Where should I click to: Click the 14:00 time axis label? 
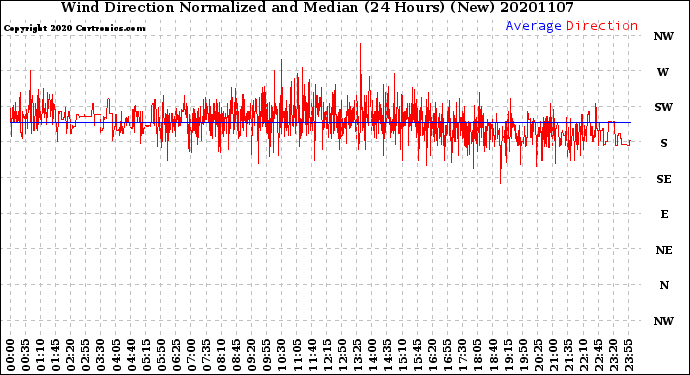(372, 355)
